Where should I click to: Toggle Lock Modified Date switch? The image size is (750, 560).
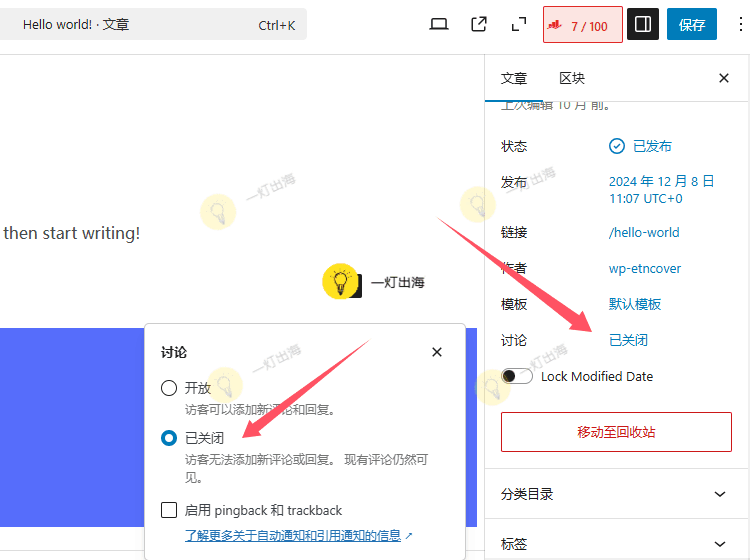[517, 376]
